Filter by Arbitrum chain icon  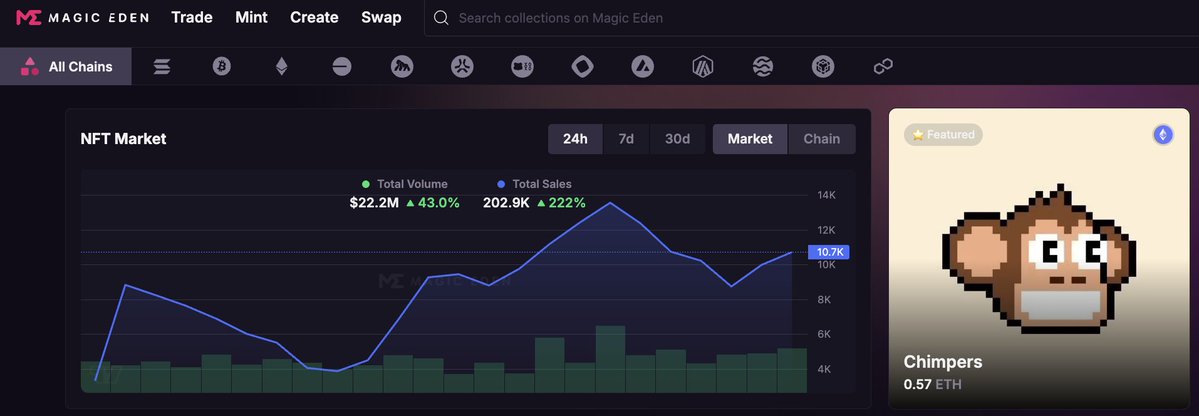pos(703,67)
